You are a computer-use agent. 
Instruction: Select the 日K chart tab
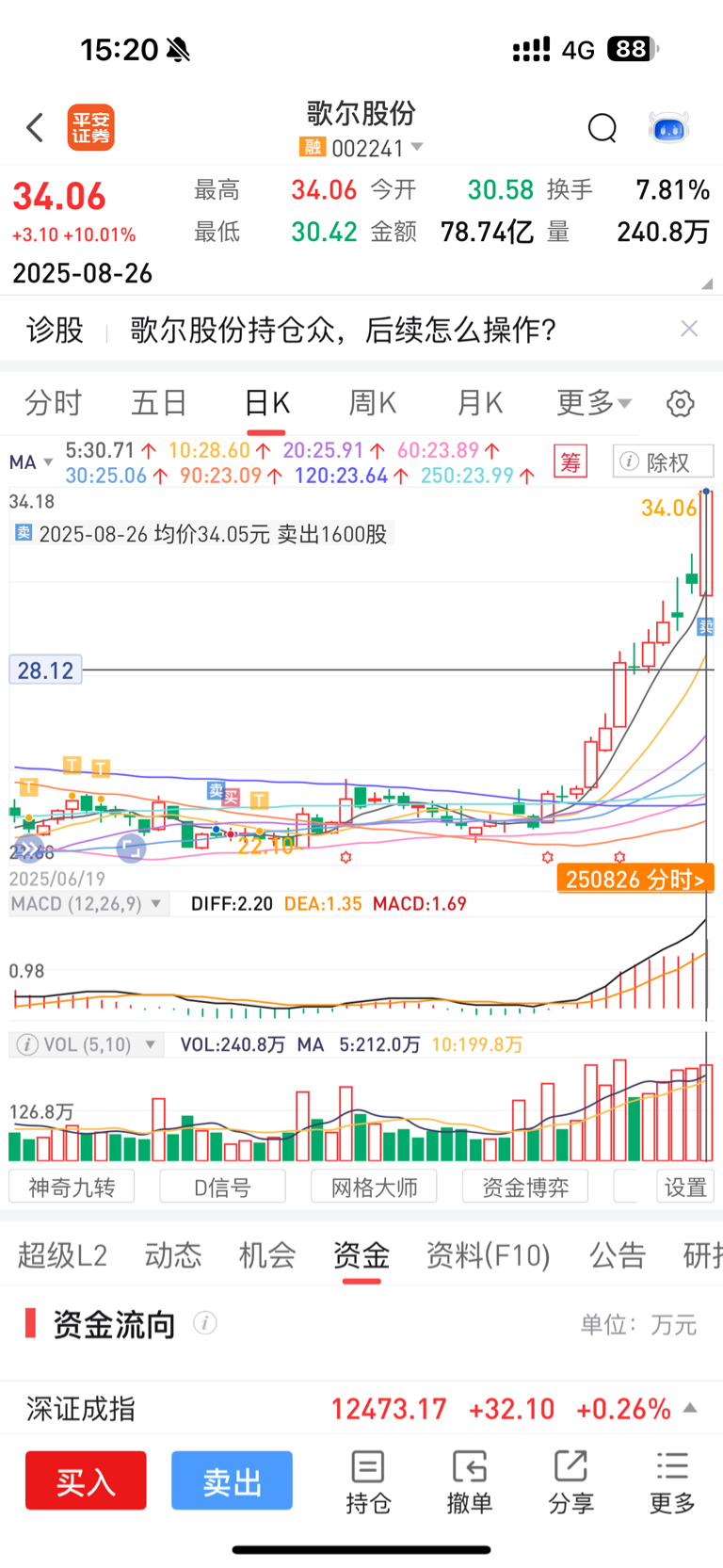click(x=266, y=403)
